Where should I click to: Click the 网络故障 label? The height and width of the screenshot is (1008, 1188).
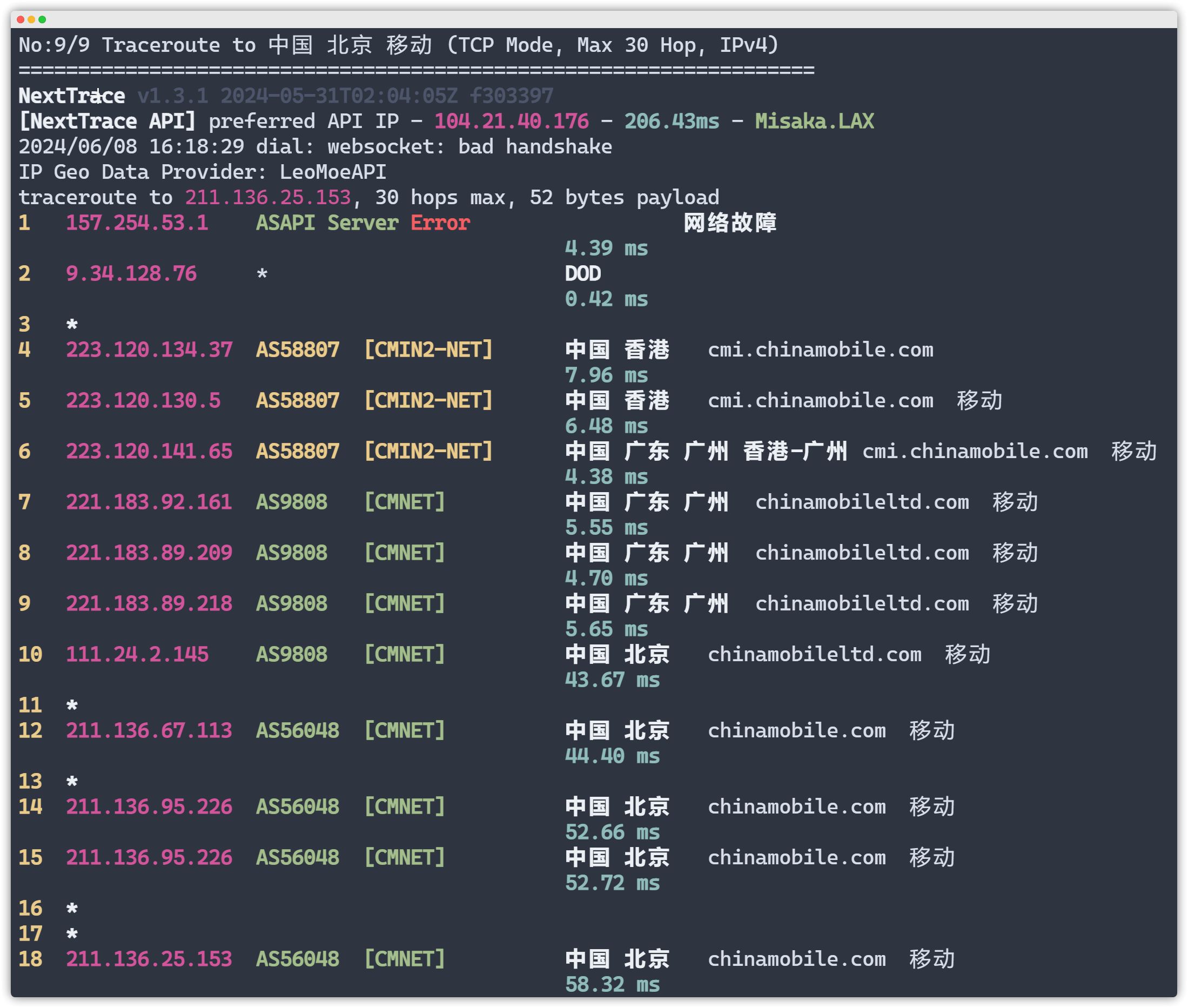[x=730, y=223]
